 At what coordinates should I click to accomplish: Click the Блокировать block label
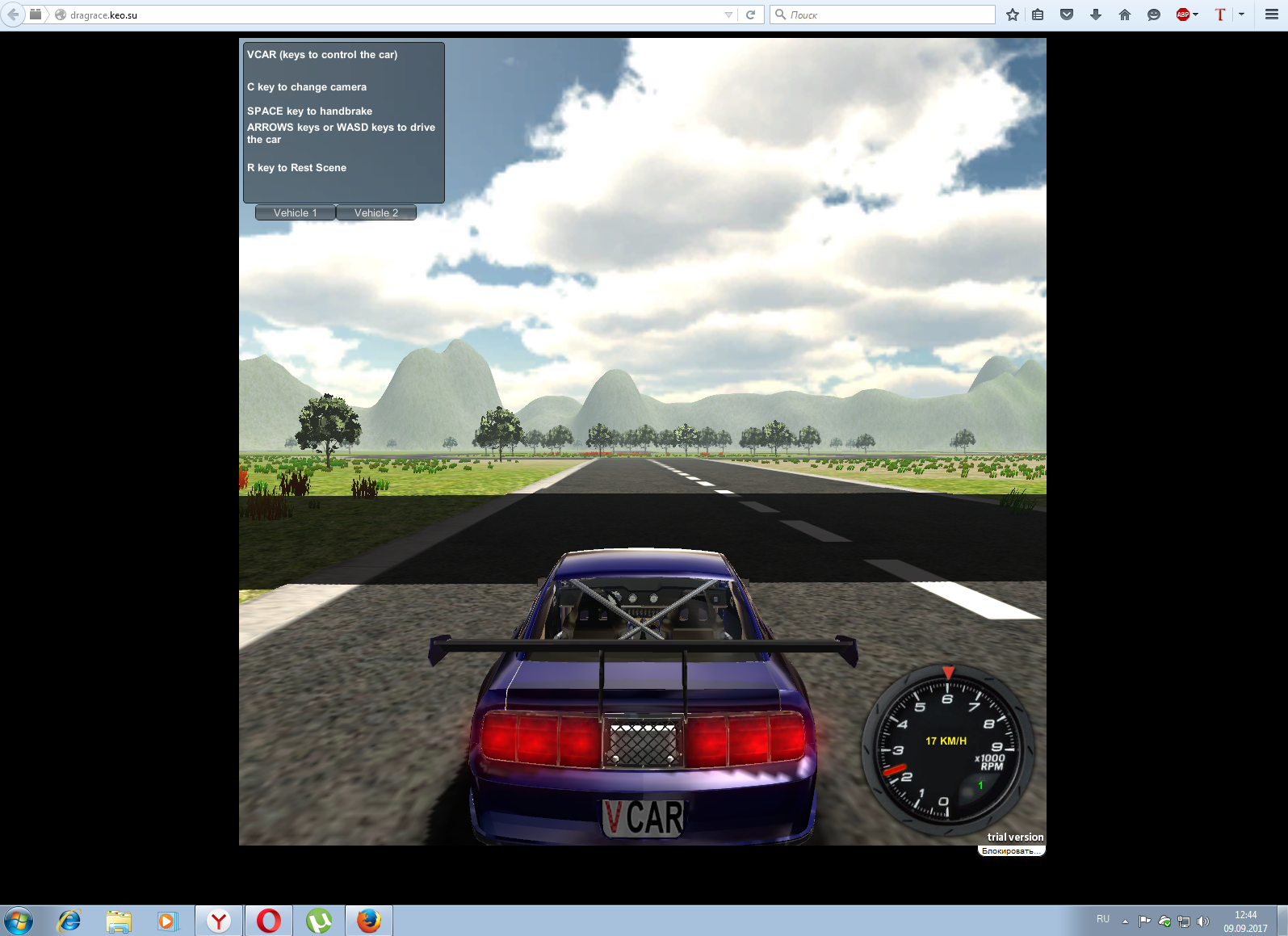[x=1010, y=851]
